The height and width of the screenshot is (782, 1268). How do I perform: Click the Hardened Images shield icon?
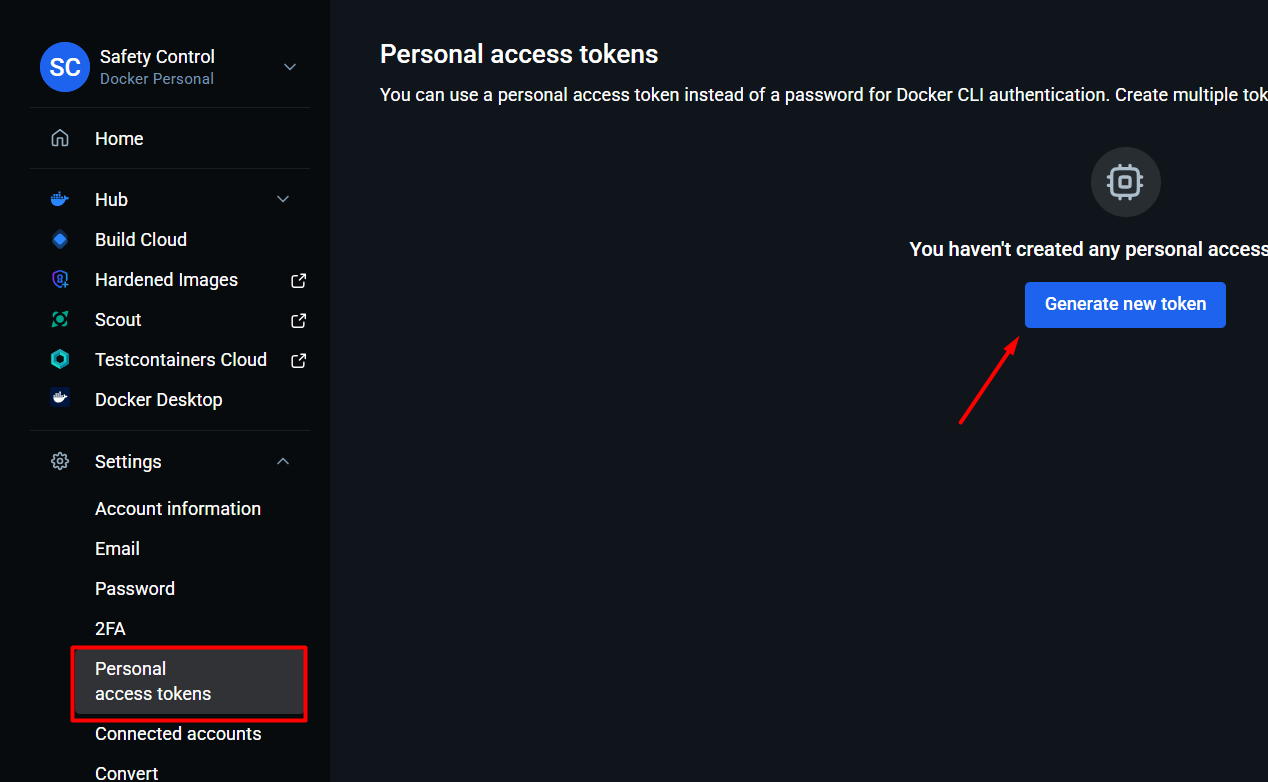(60, 280)
